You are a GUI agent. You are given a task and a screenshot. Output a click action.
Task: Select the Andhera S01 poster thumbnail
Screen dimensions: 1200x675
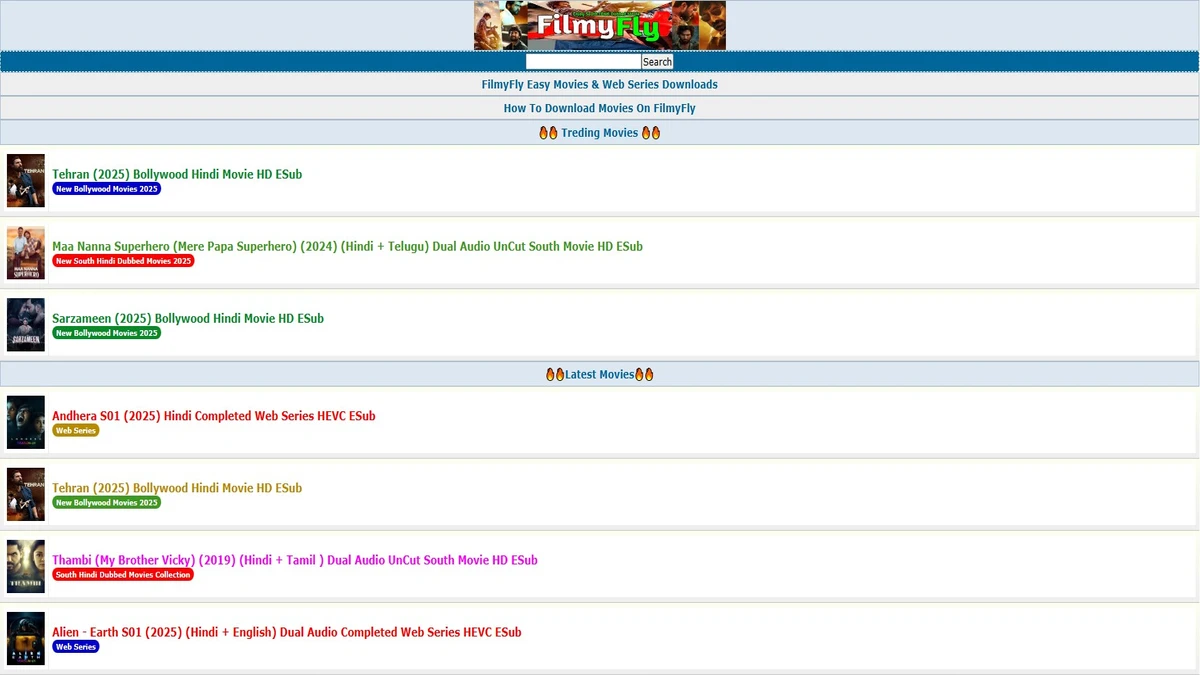[26, 422]
